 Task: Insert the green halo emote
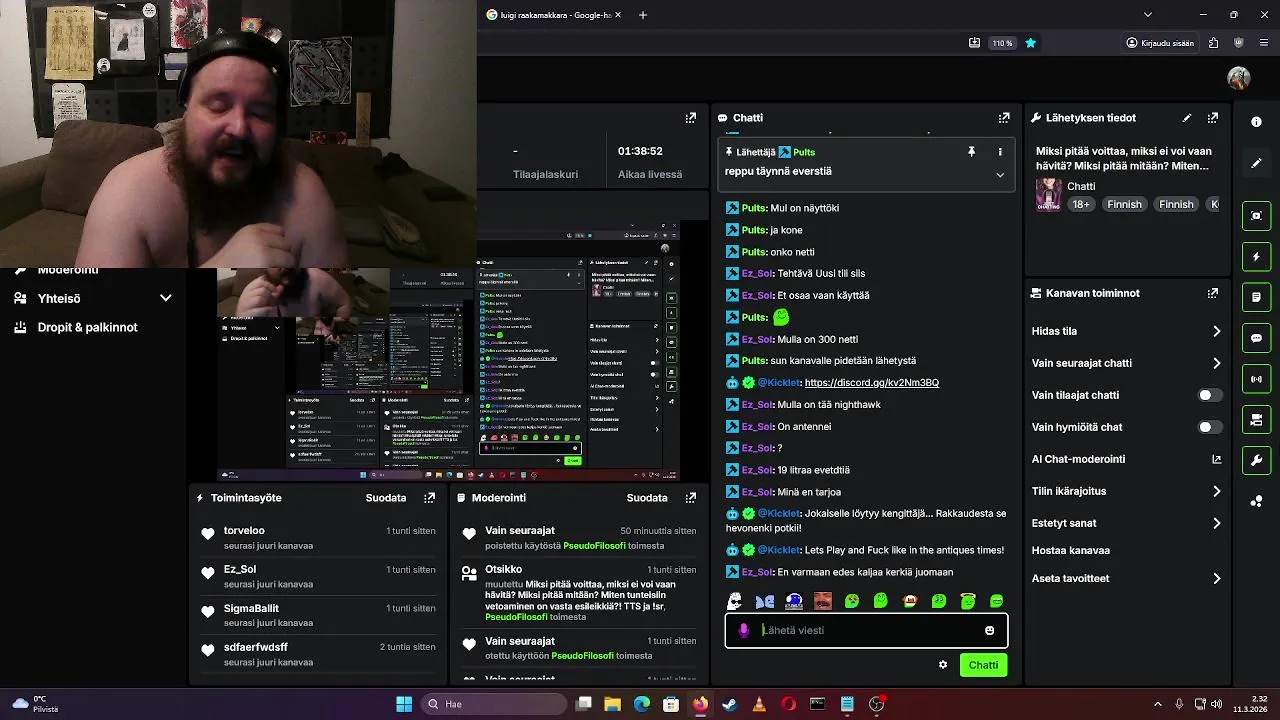(968, 601)
